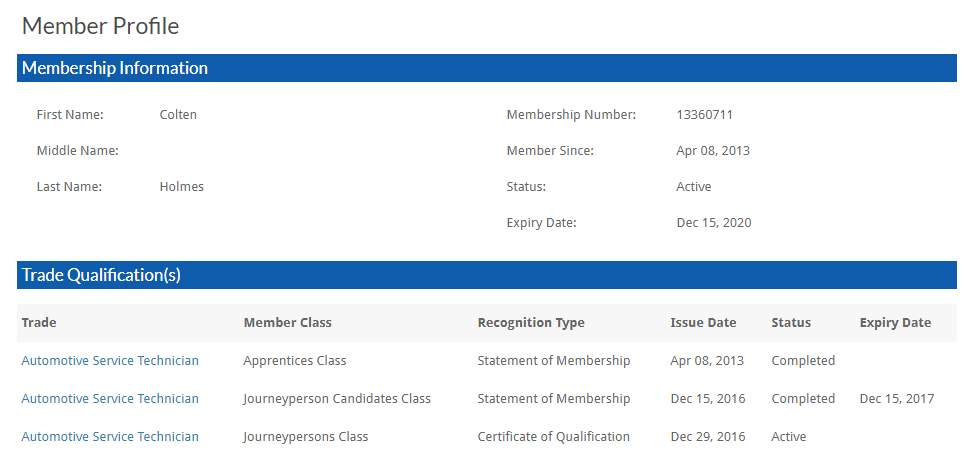The height and width of the screenshot is (463, 974).
Task: Click the Status column header in table
Action: [791, 322]
